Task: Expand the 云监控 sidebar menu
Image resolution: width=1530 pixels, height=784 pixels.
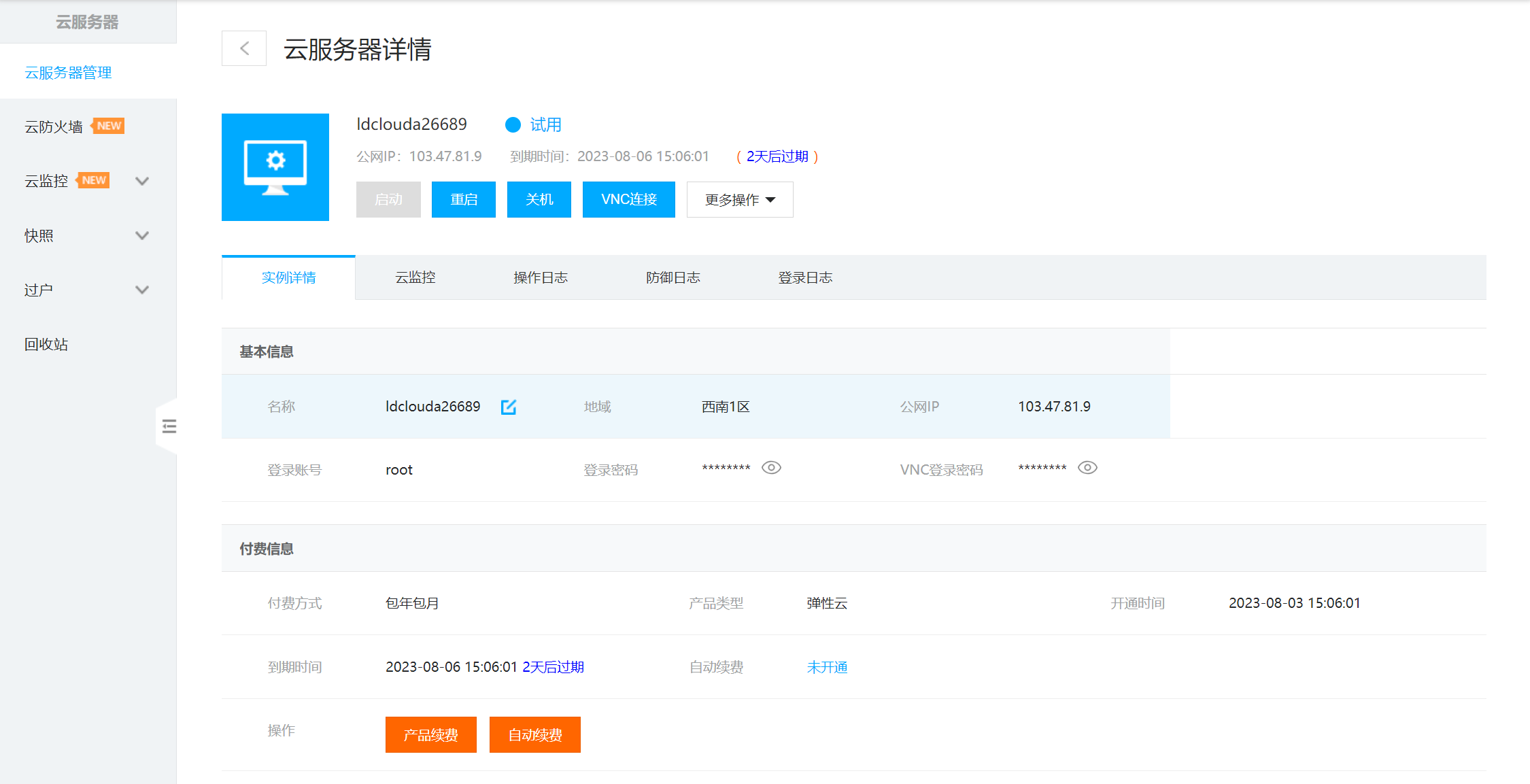Action: 142,182
